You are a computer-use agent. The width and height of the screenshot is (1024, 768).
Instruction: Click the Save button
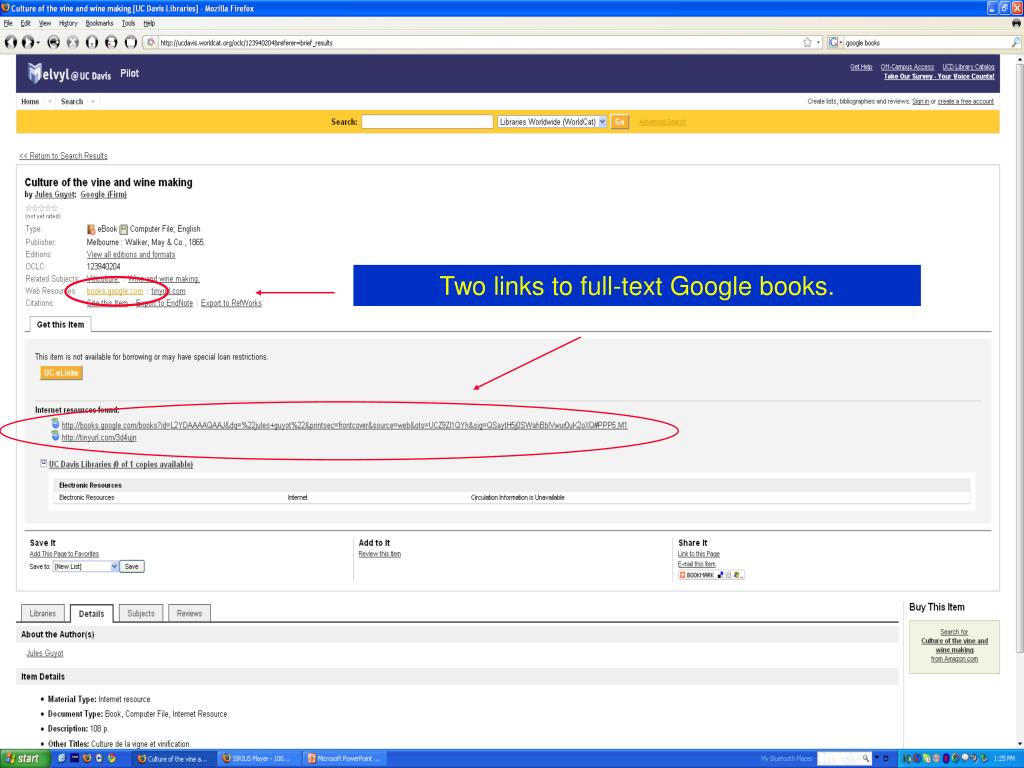coord(131,566)
